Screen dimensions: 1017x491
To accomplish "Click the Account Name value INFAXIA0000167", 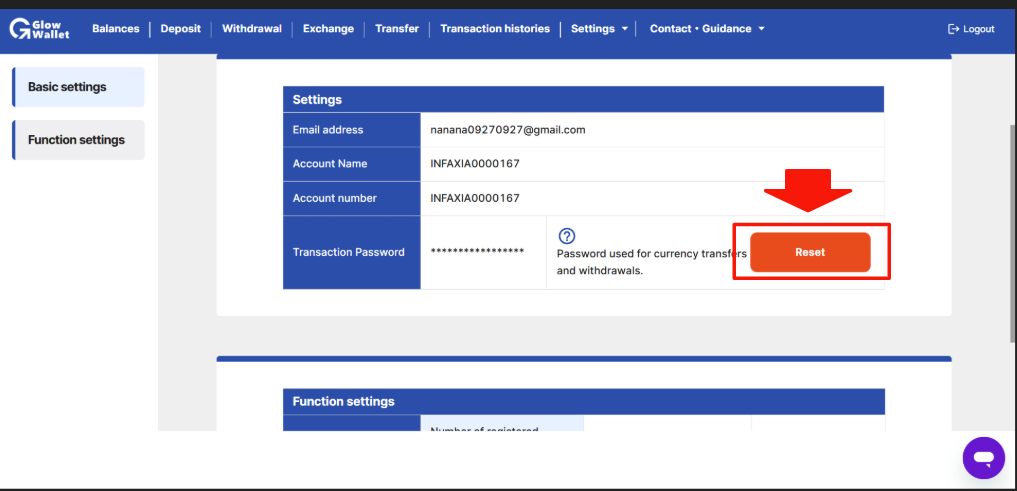I will (475, 163).
